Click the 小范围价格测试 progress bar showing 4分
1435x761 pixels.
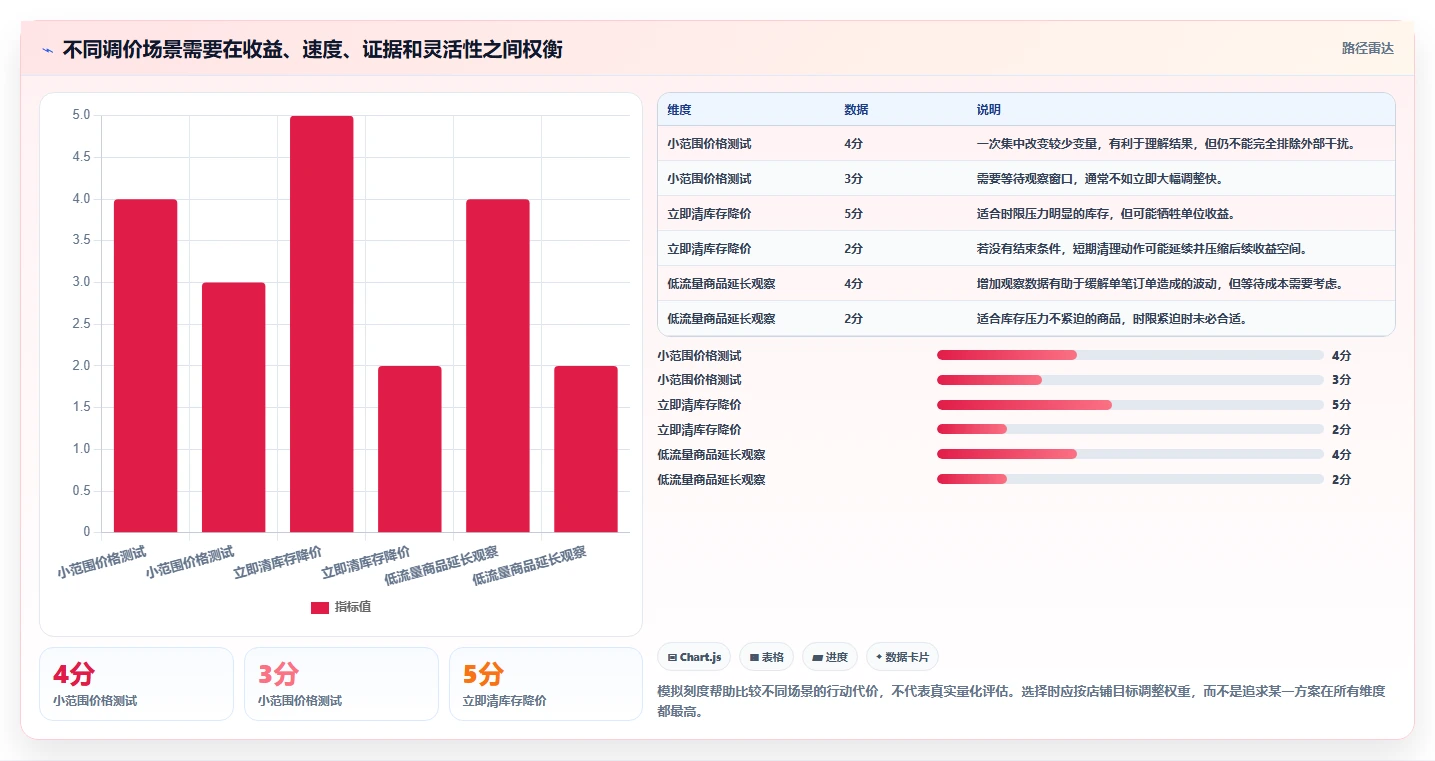click(1130, 355)
